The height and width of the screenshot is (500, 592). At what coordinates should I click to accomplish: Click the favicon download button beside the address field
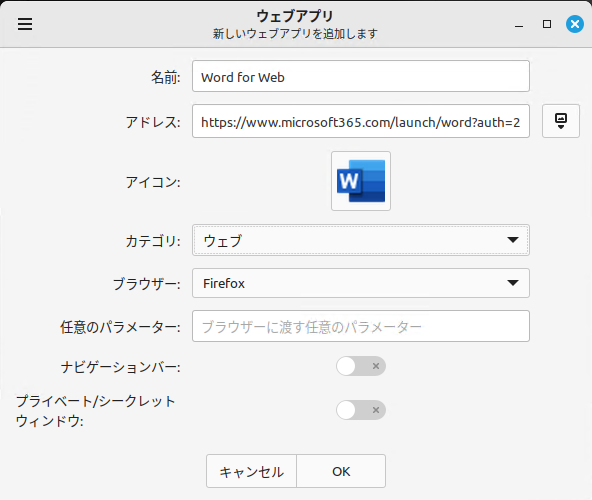coord(561,121)
